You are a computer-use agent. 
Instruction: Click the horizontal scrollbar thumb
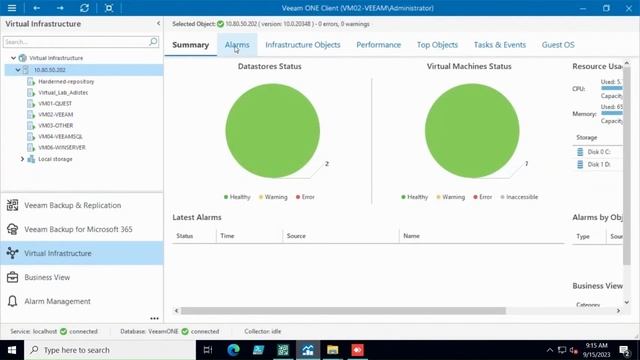click(343, 311)
